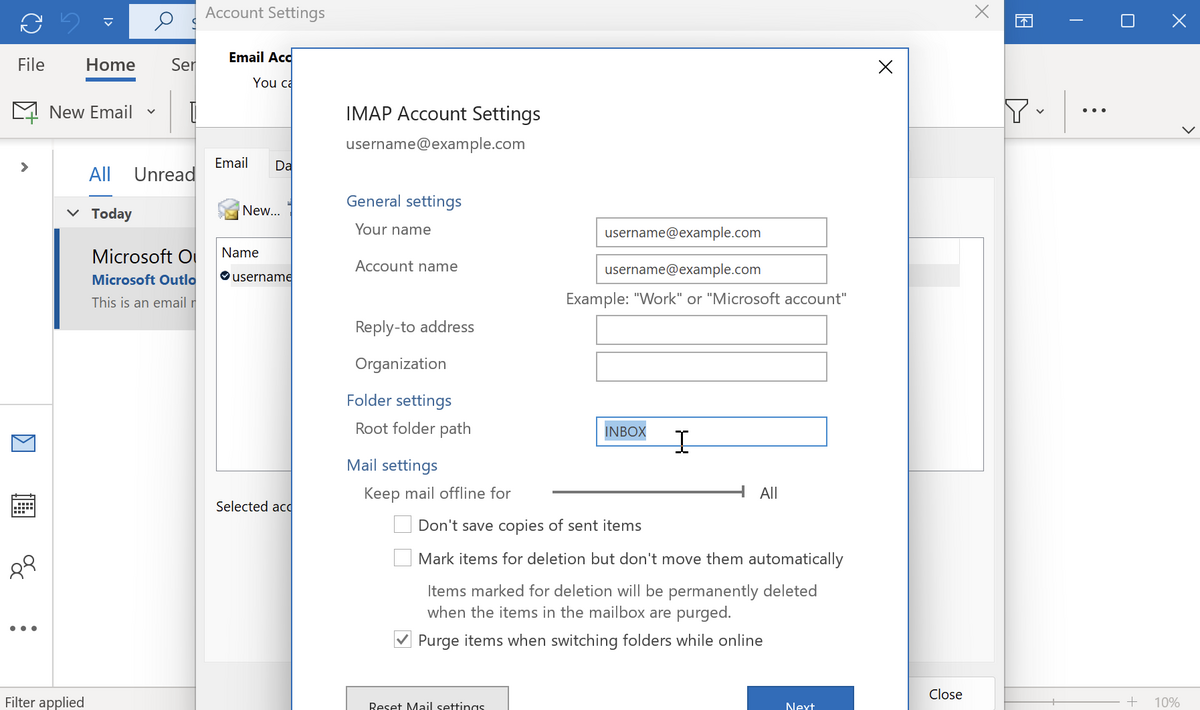Click the Reply-to address field

[x=711, y=330]
